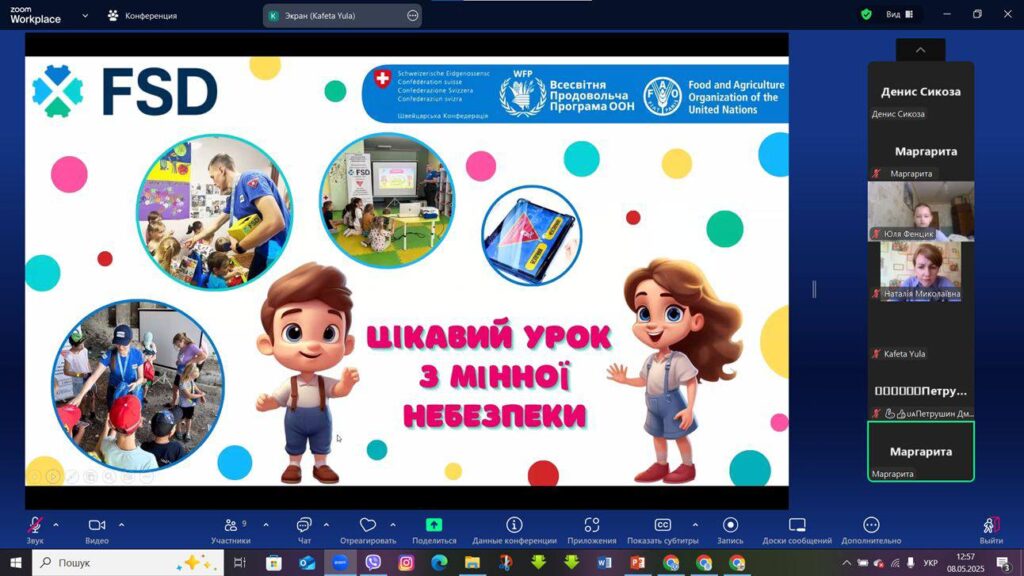The height and width of the screenshot is (576, 1024).
Task: Select Наталія Миколаївна video thumbnail
Action: tap(921, 272)
